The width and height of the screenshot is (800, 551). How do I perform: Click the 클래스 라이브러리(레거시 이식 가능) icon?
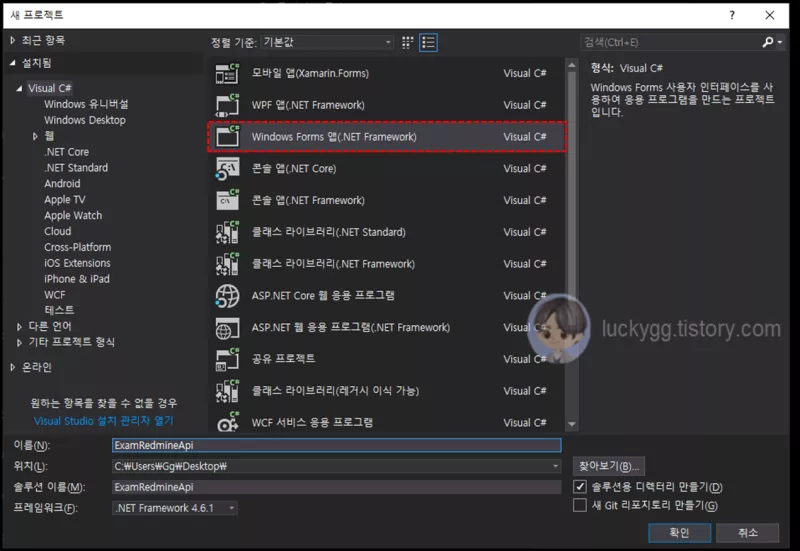tap(227, 391)
